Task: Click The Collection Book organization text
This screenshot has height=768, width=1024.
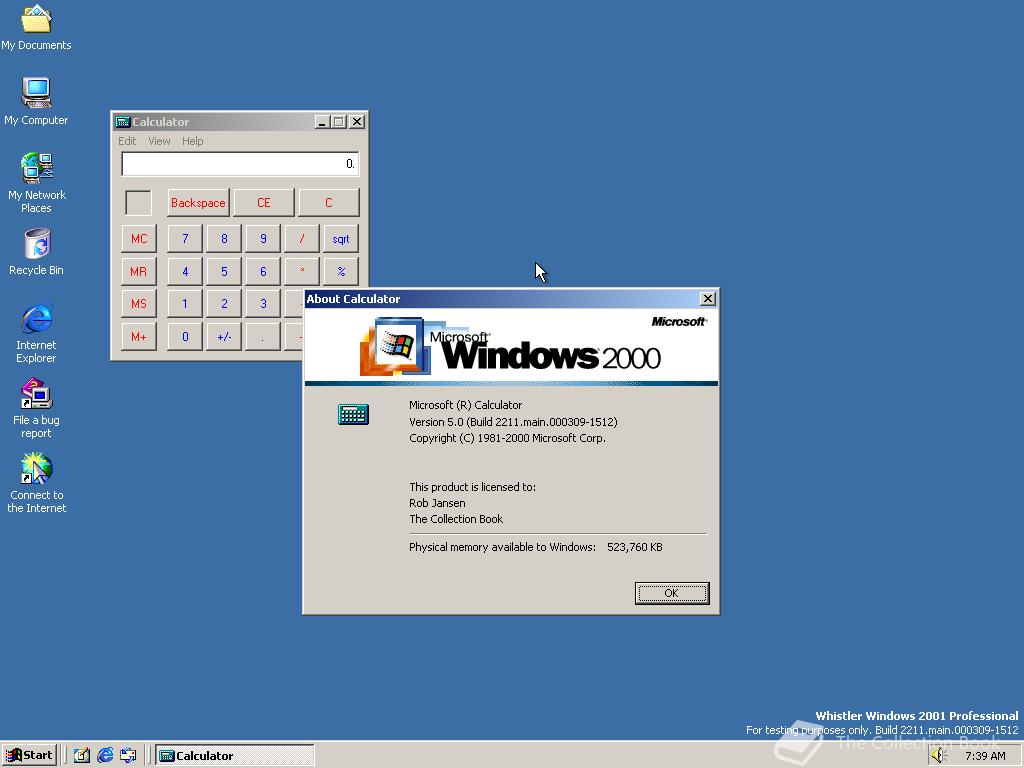Action: coord(456,519)
